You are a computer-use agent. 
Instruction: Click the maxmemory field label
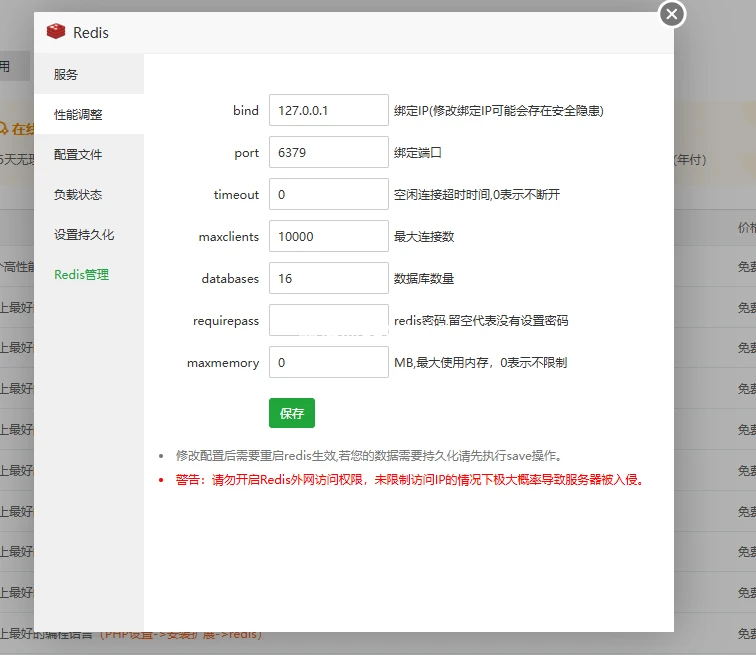tap(223, 363)
